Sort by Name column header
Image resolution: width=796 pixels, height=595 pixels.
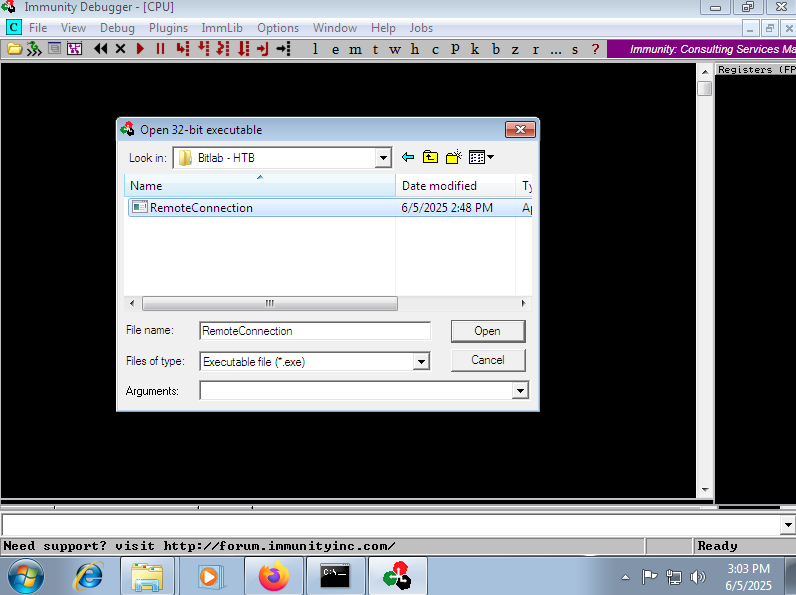pyautogui.click(x=260, y=186)
